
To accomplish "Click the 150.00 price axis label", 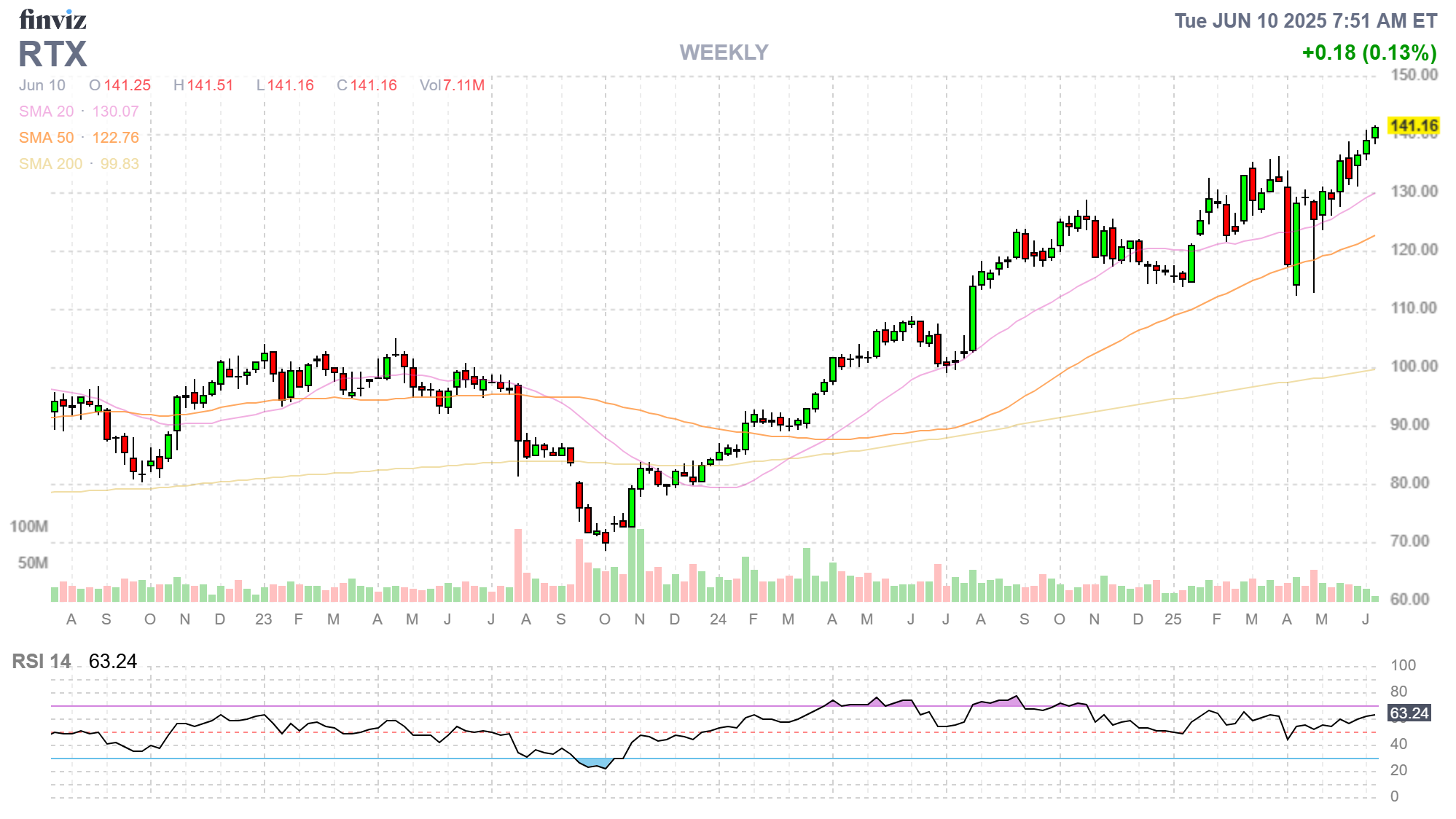I will pos(1414,75).
